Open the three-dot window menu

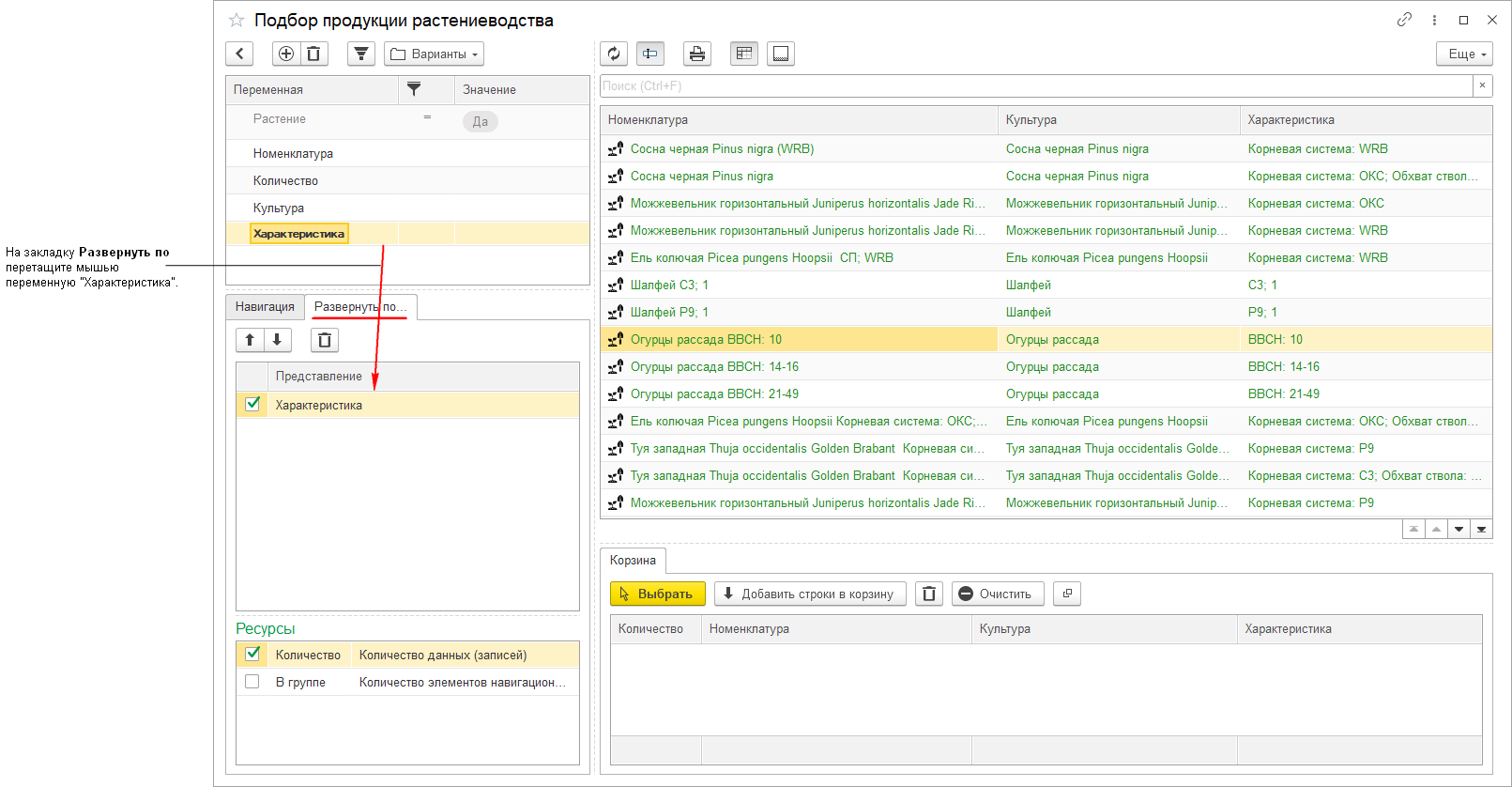click(1434, 20)
